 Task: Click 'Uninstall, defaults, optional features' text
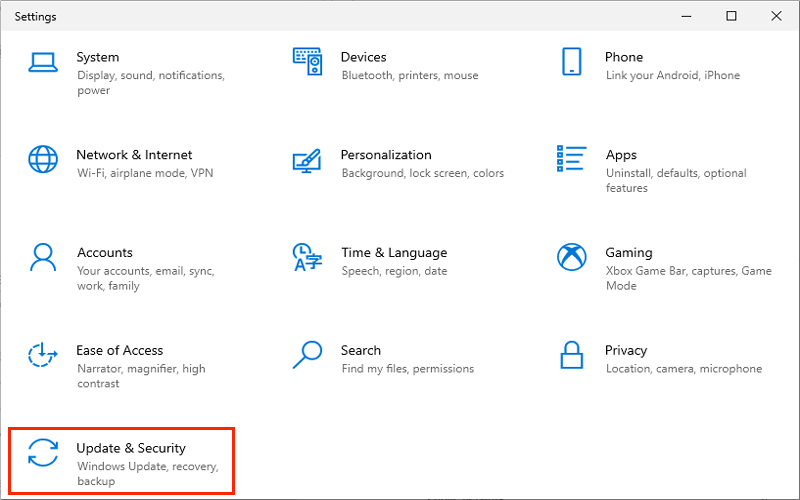click(x=676, y=181)
